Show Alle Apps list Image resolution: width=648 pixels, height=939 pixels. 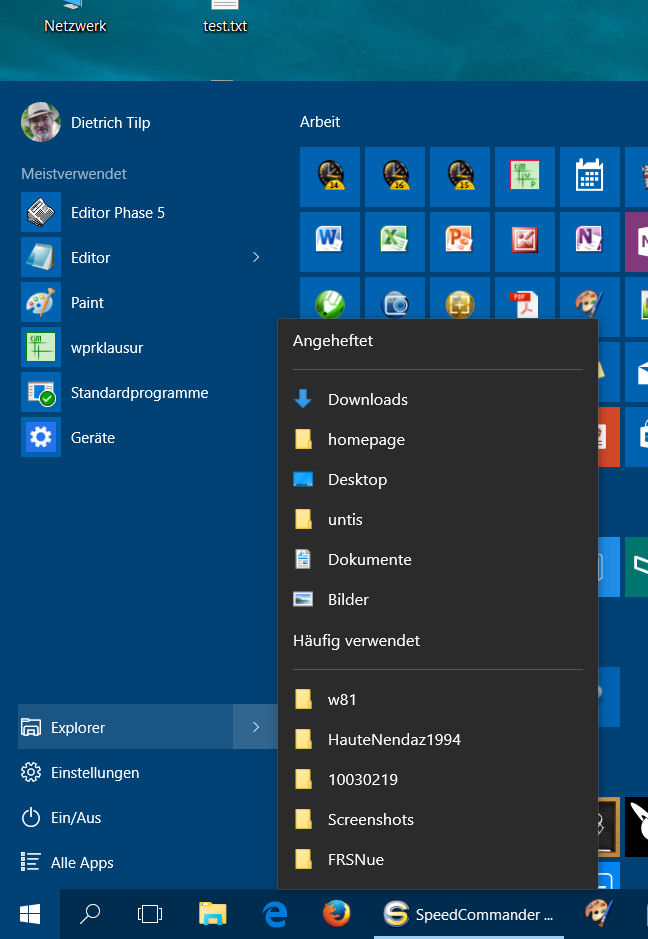(82, 863)
